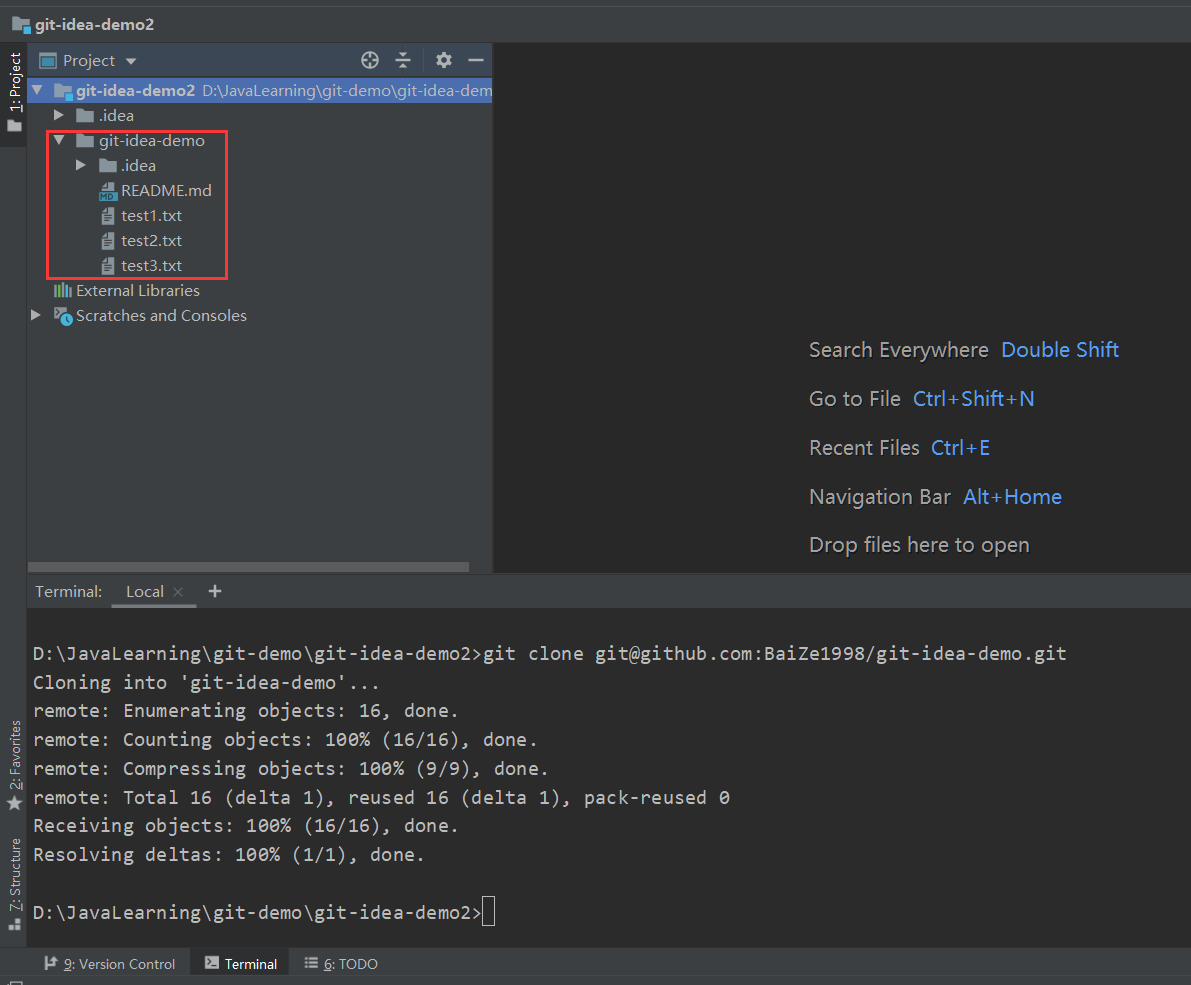Collapse the git-idea-demo folder

(59, 141)
